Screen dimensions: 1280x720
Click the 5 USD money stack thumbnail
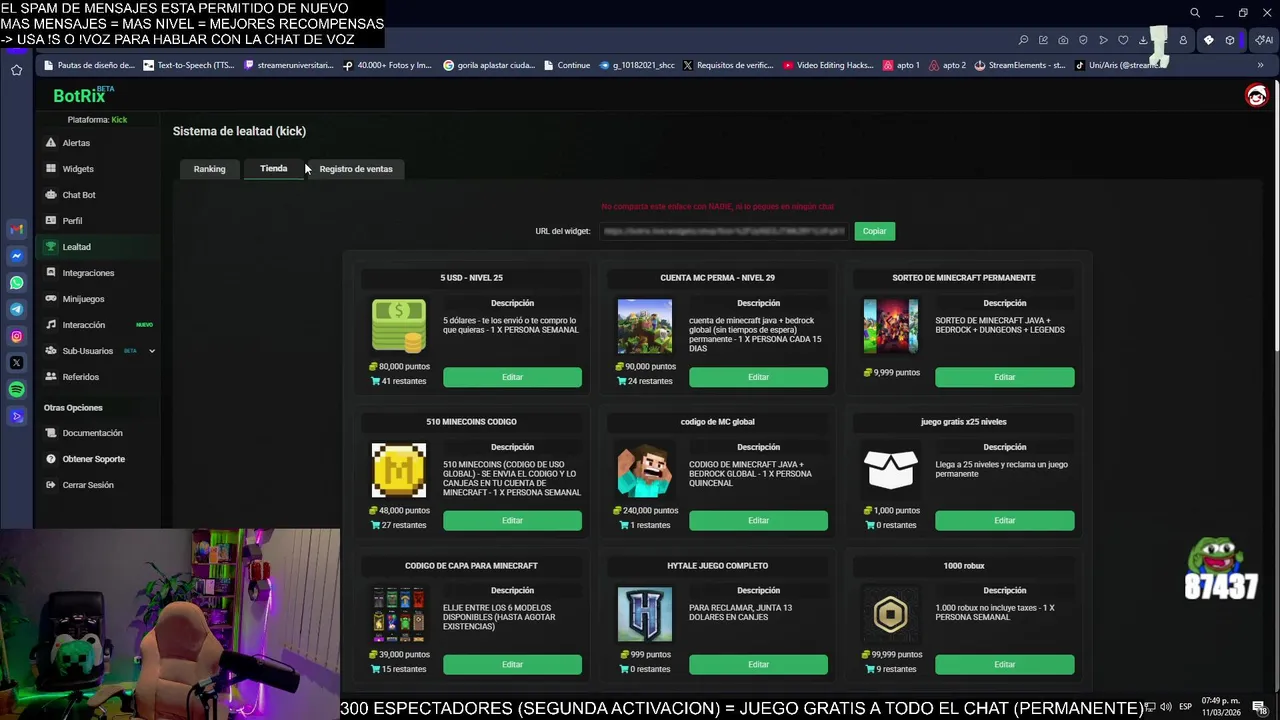[399, 326]
